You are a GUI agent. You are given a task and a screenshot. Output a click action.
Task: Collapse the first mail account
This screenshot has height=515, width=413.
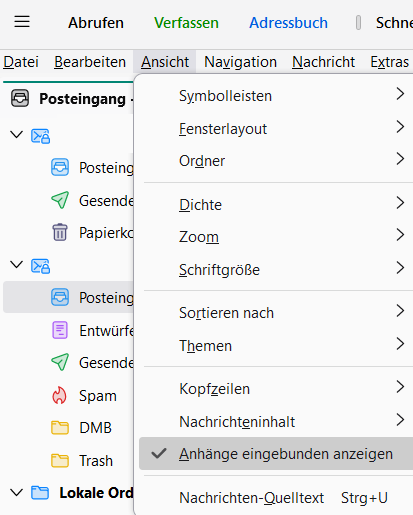coord(17,135)
